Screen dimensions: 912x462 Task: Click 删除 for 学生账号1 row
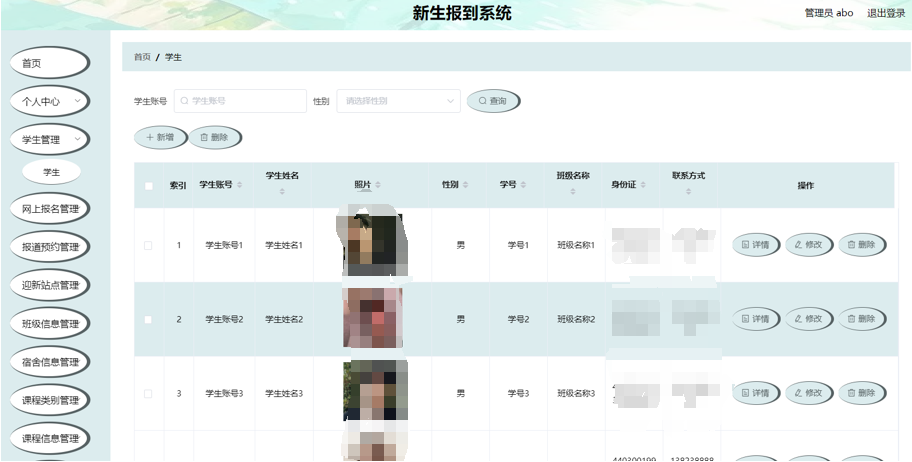pos(862,245)
